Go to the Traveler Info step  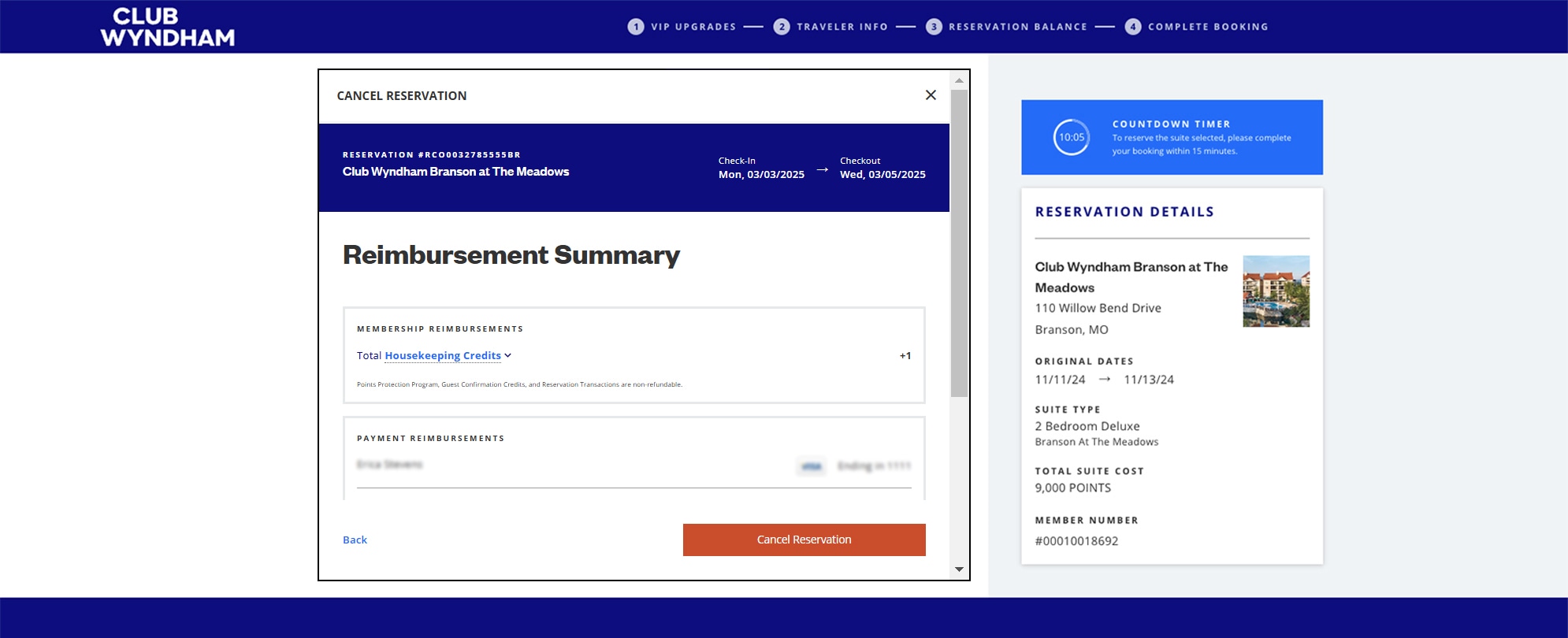pyautogui.click(x=842, y=27)
